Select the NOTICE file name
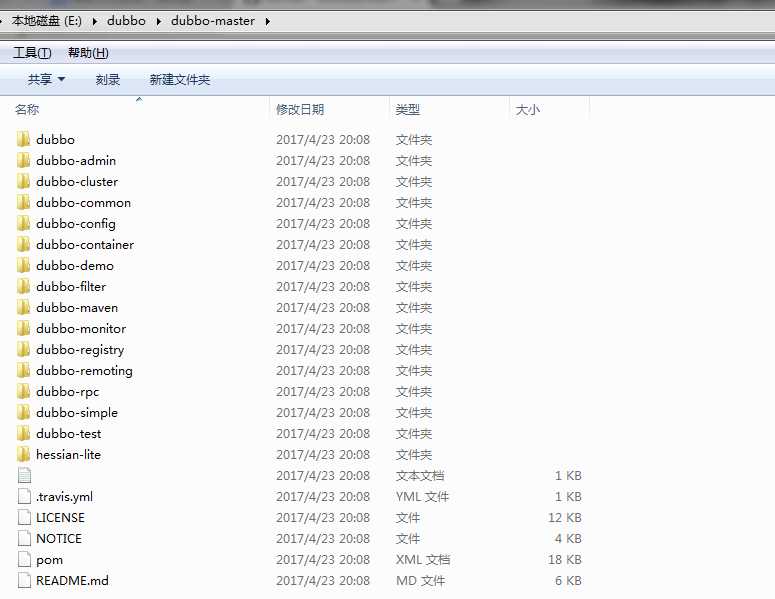 [59, 539]
